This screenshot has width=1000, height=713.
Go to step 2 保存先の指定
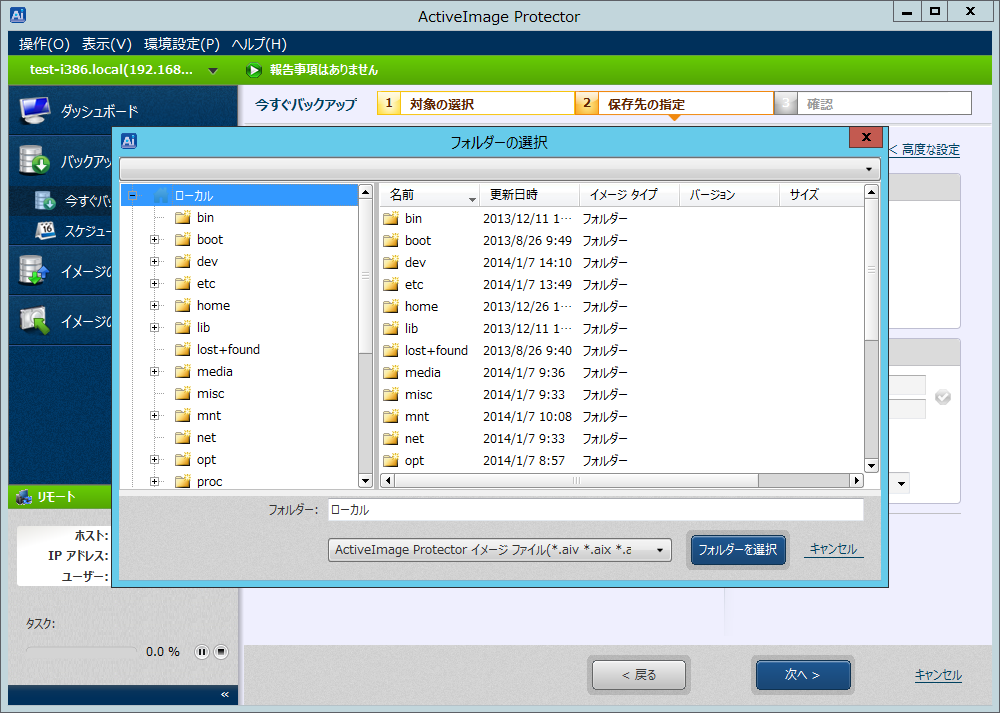click(x=675, y=103)
